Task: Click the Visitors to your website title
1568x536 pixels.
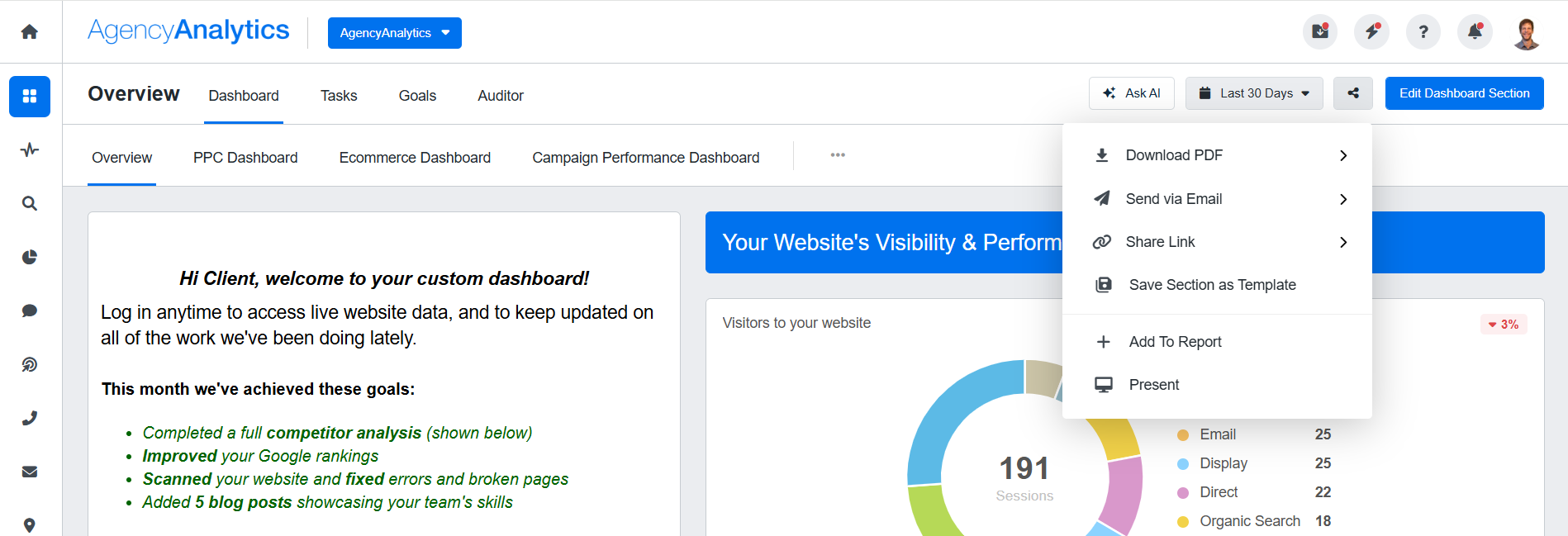Action: (x=796, y=323)
